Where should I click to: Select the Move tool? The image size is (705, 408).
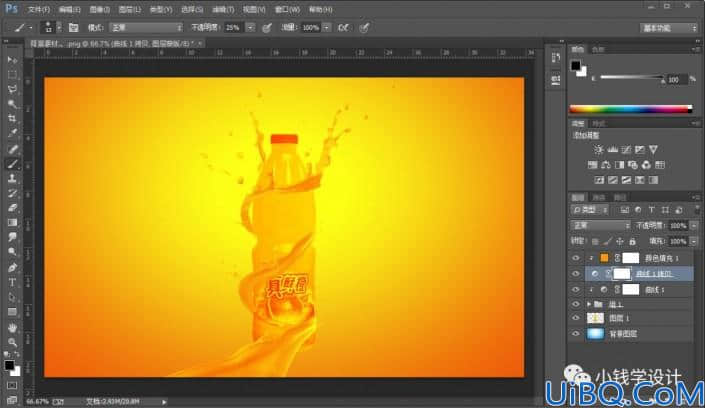coord(12,60)
